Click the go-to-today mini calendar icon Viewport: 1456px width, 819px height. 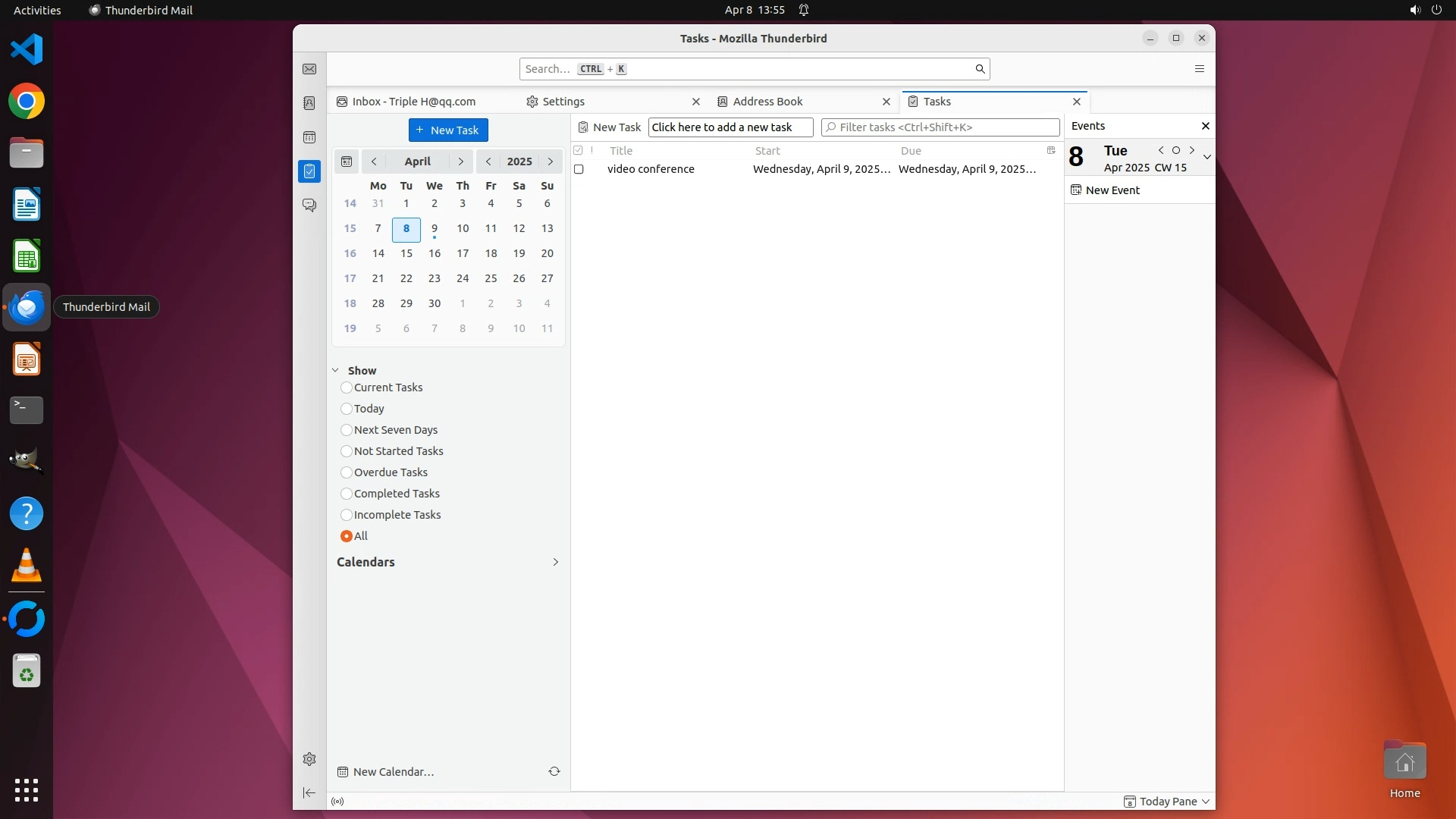[x=347, y=162]
